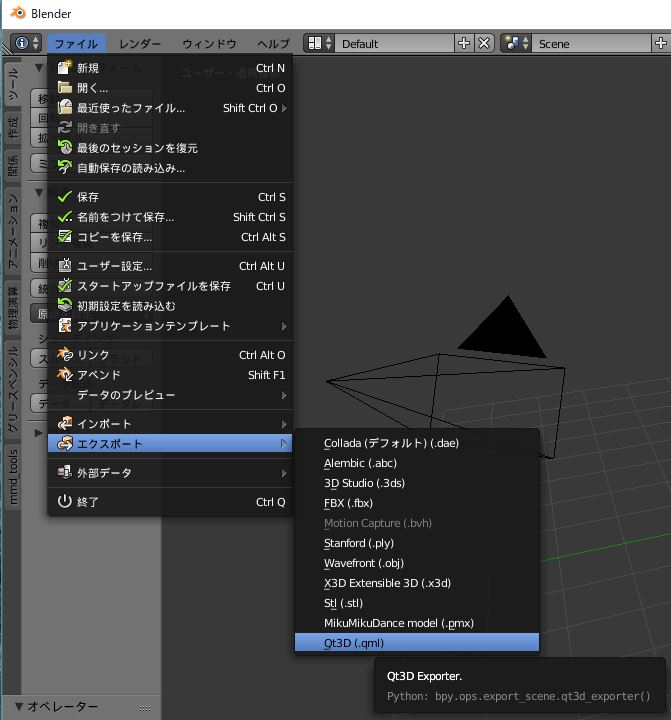Choose Stanford (.ply) export
The height and width of the screenshot is (720, 671).
click(x=417, y=543)
